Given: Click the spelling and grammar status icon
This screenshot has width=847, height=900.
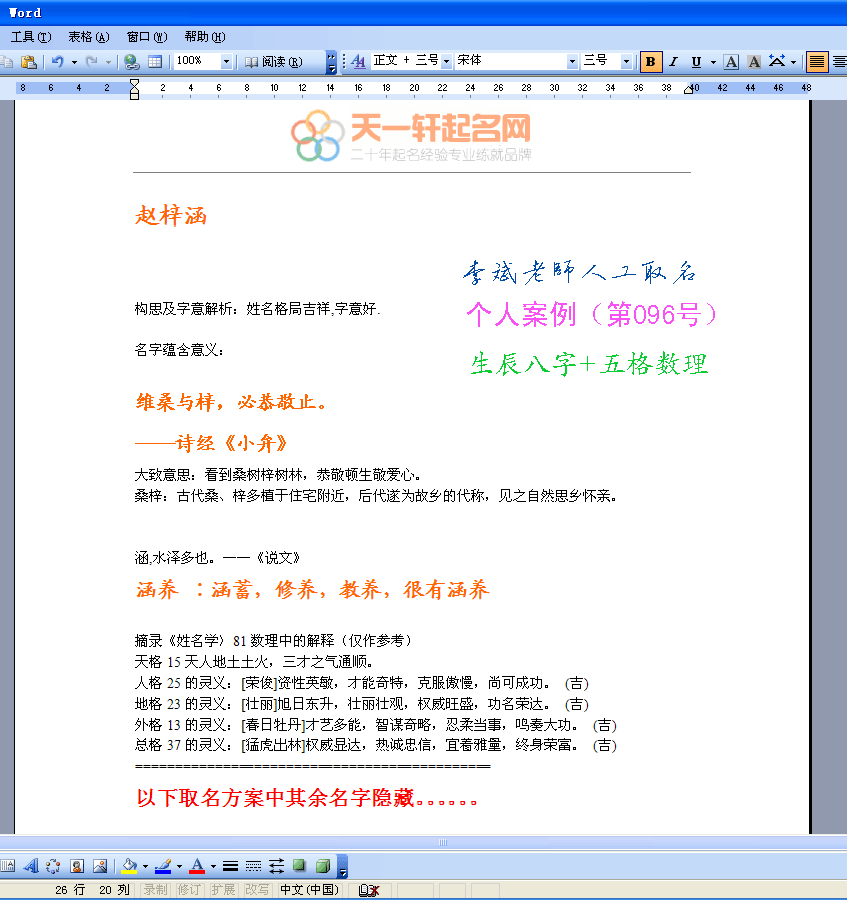Looking at the screenshot, I should coord(369,890).
